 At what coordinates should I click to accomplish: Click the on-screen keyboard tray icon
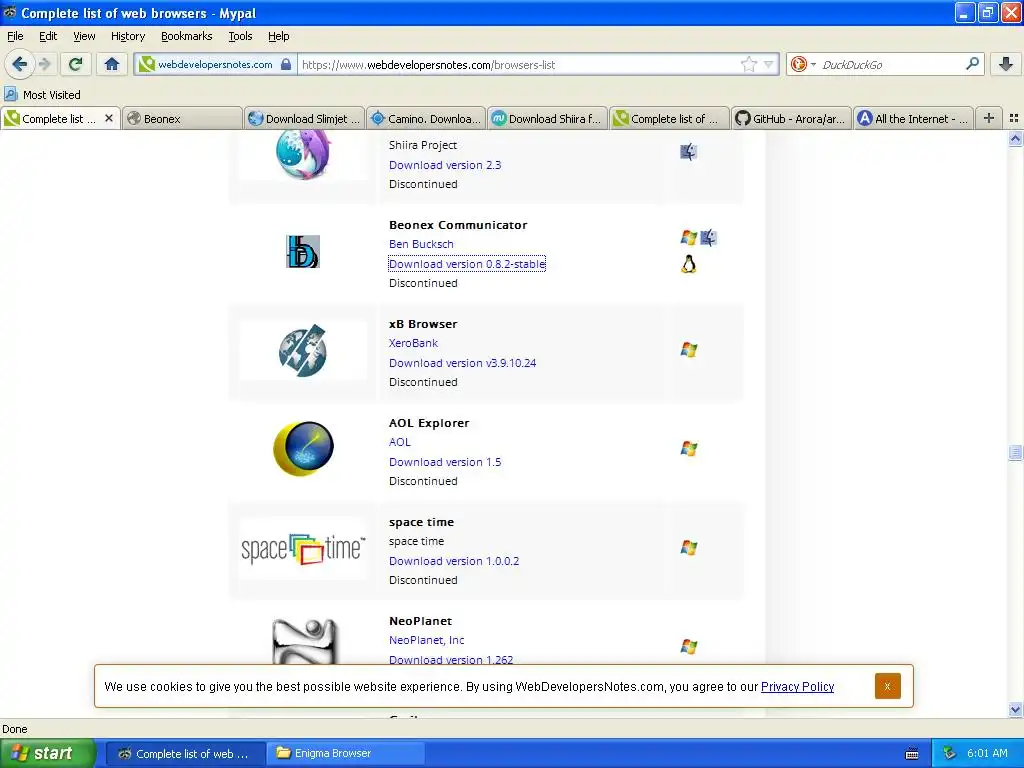pyautogui.click(x=912, y=754)
